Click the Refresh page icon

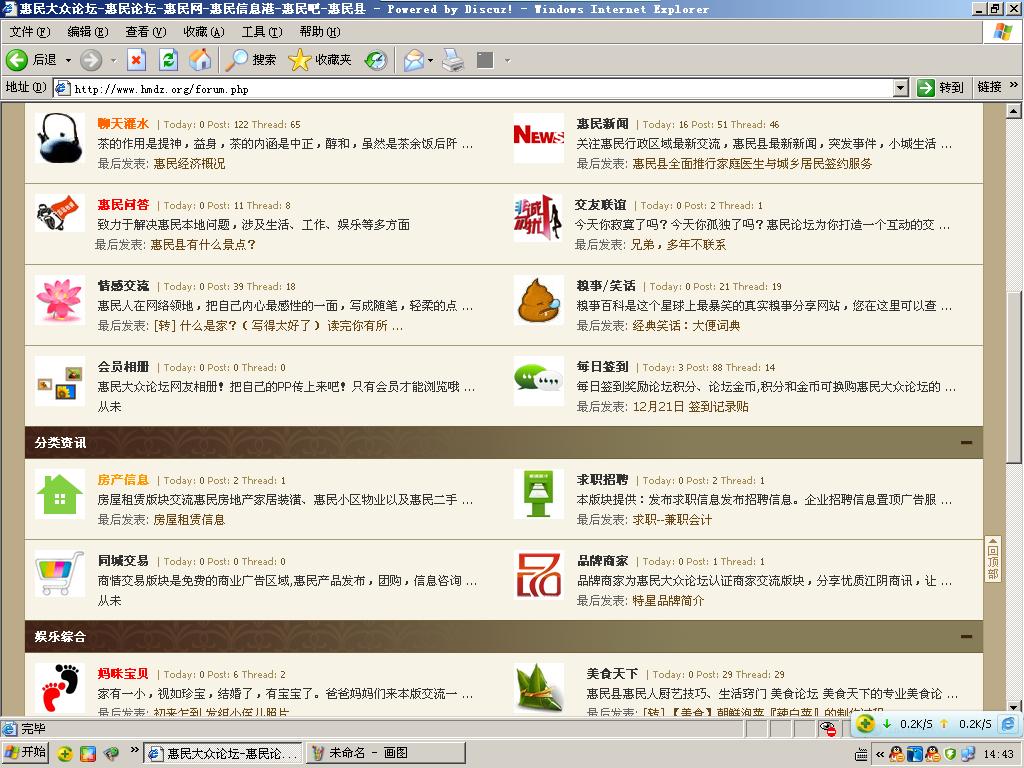168,60
